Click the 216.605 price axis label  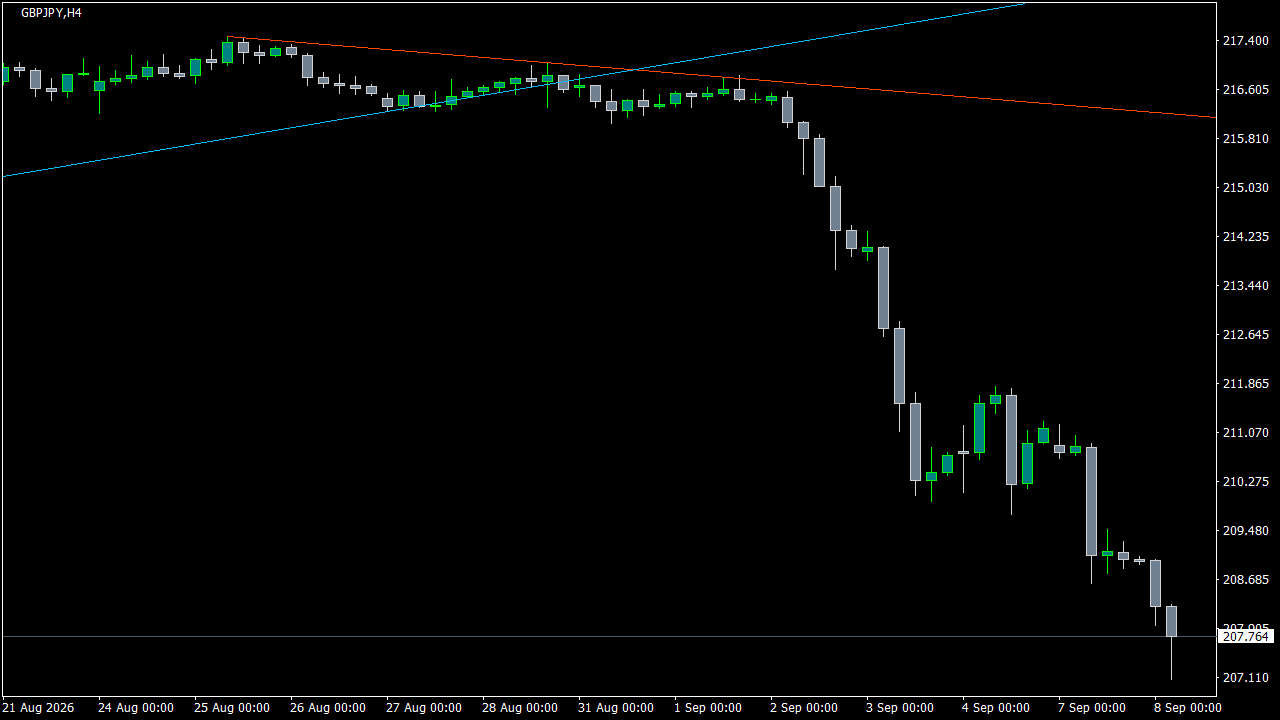pos(1246,90)
